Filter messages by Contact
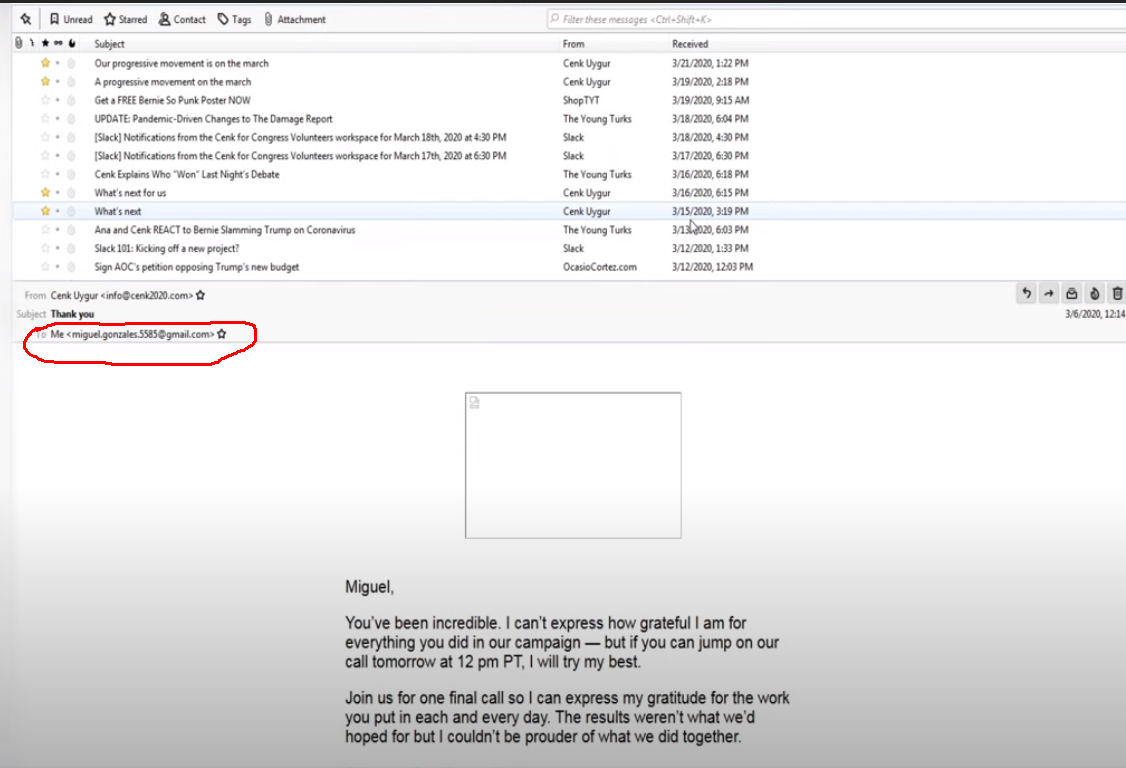Viewport: 1126px width, 768px height. click(x=182, y=19)
